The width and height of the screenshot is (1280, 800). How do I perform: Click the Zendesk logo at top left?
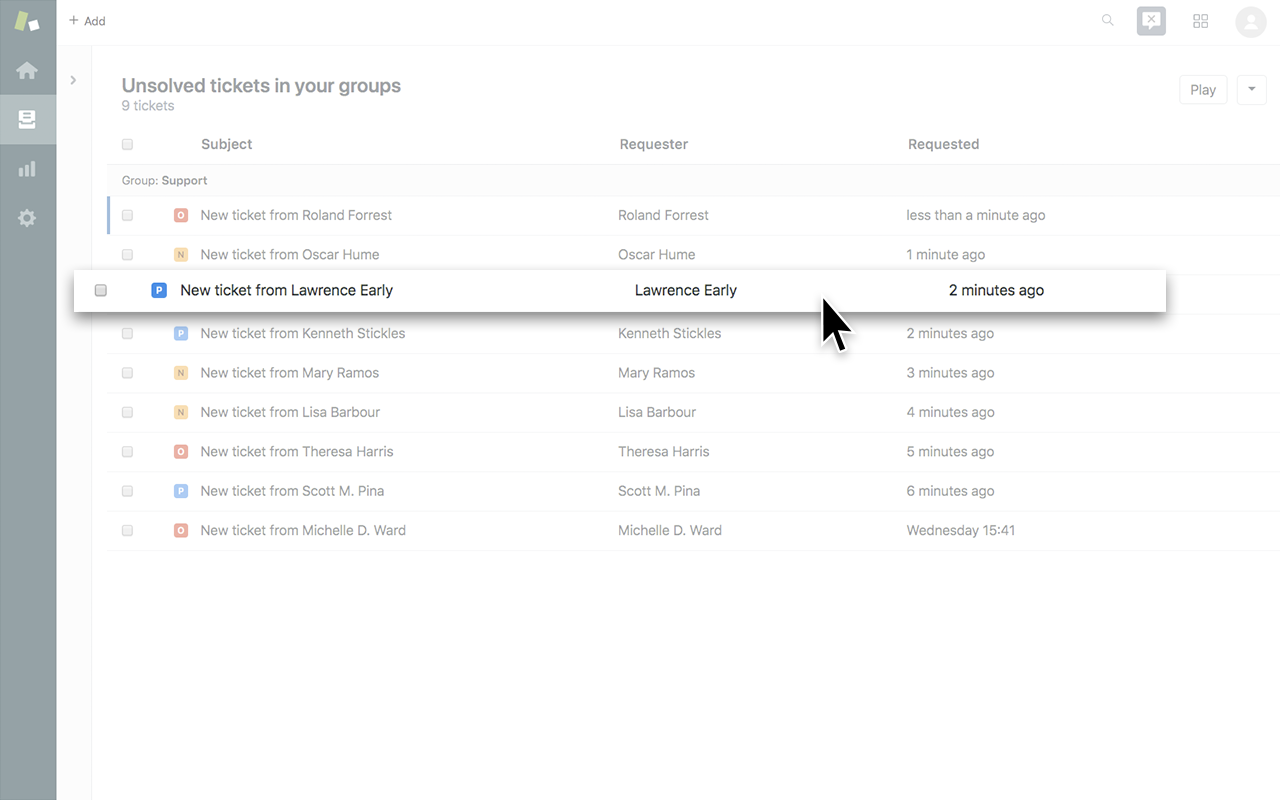pyautogui.click(x=27, y=21)
